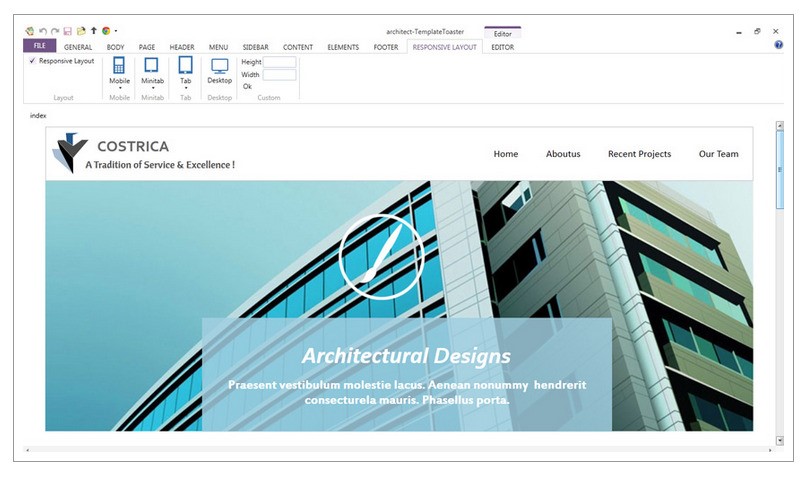This screenshot has width=807, height=477.
Task: Switch to the BODY ribbon tab
Action: coord(115,47)
